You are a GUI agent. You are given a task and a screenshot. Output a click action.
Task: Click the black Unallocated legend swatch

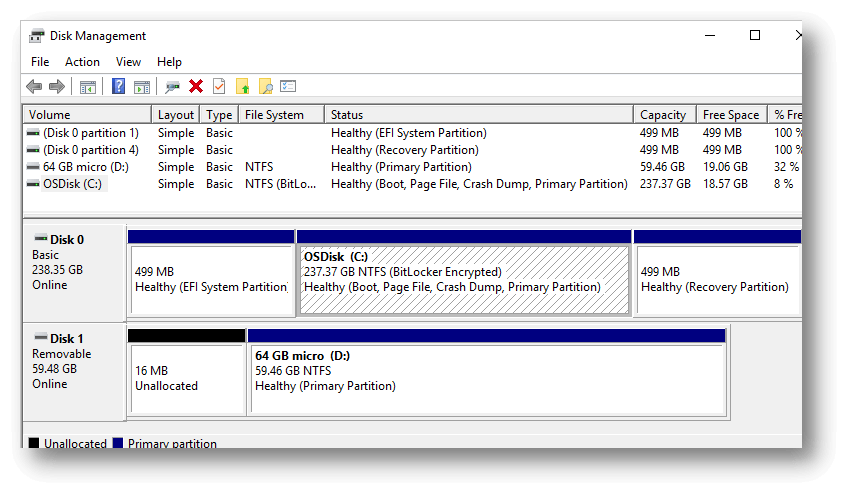[x=34, y=443]
